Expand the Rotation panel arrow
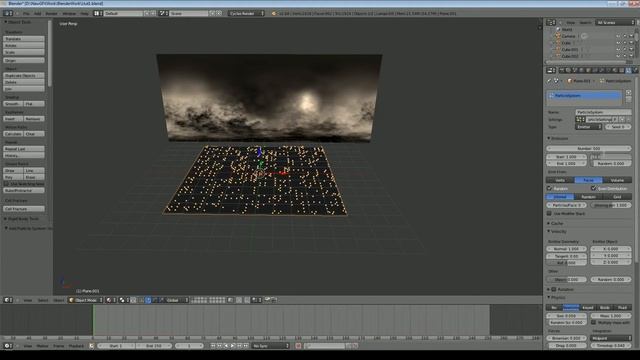The width and height of the screenshot is (640, 360). (x=549, y=289)
